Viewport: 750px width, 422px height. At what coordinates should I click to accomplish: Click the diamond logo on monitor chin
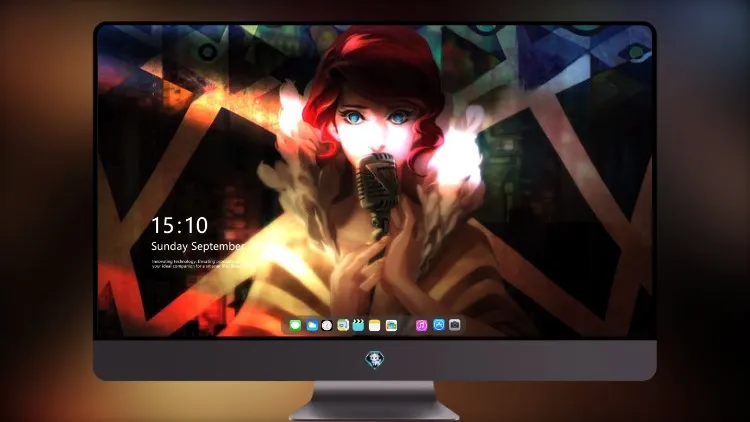point(375,359)
